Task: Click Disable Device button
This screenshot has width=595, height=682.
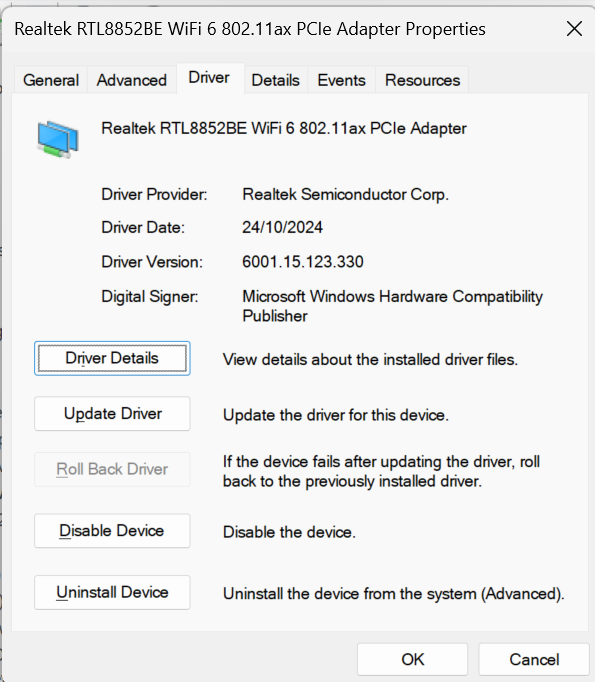Action: tap(112, 531)
